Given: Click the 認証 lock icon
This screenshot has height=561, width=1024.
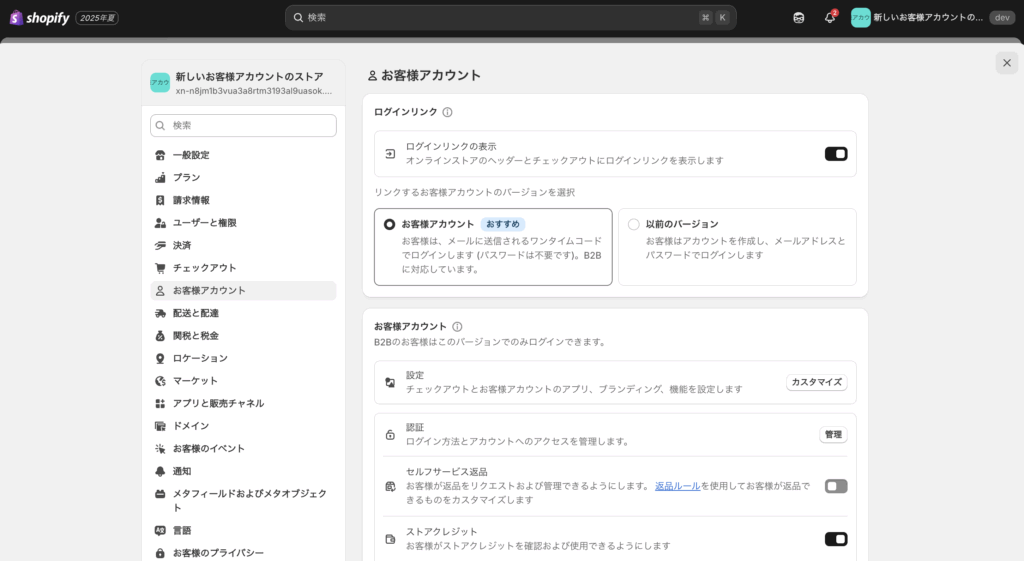Looking at the screenshot, I should point(390,434).
